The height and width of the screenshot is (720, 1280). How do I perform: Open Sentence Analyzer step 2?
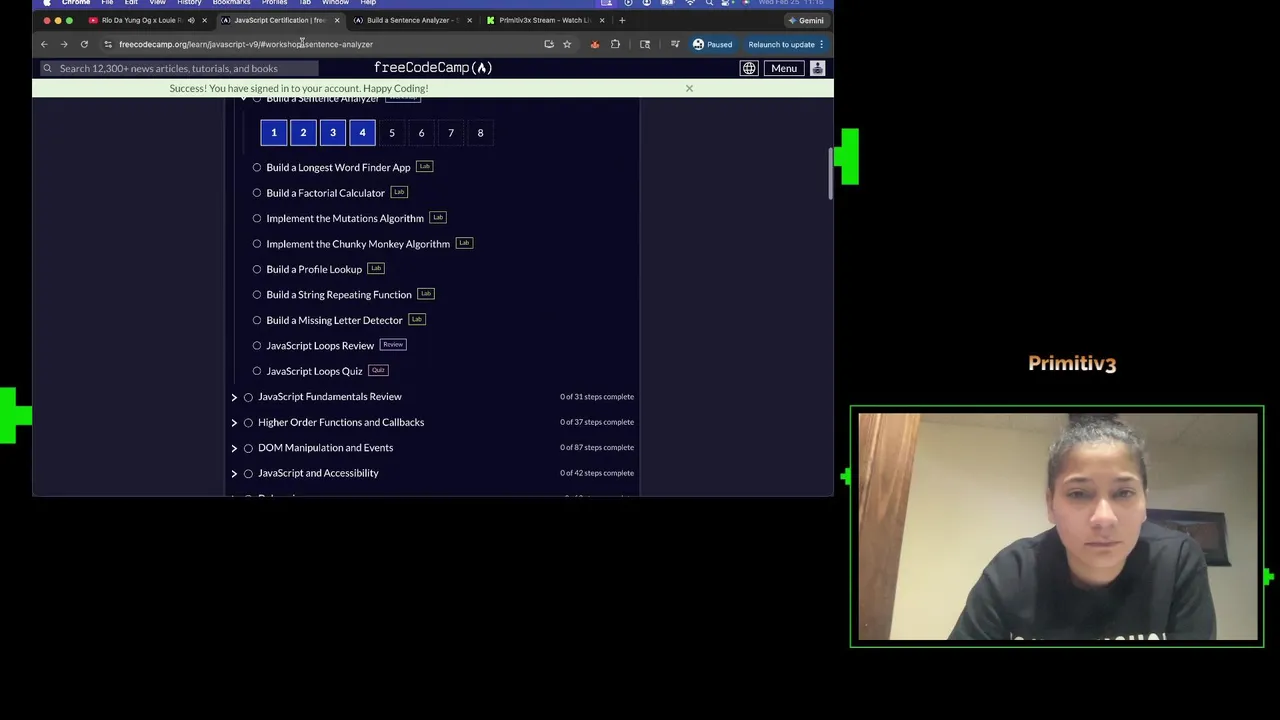click(x=303, y=133)
